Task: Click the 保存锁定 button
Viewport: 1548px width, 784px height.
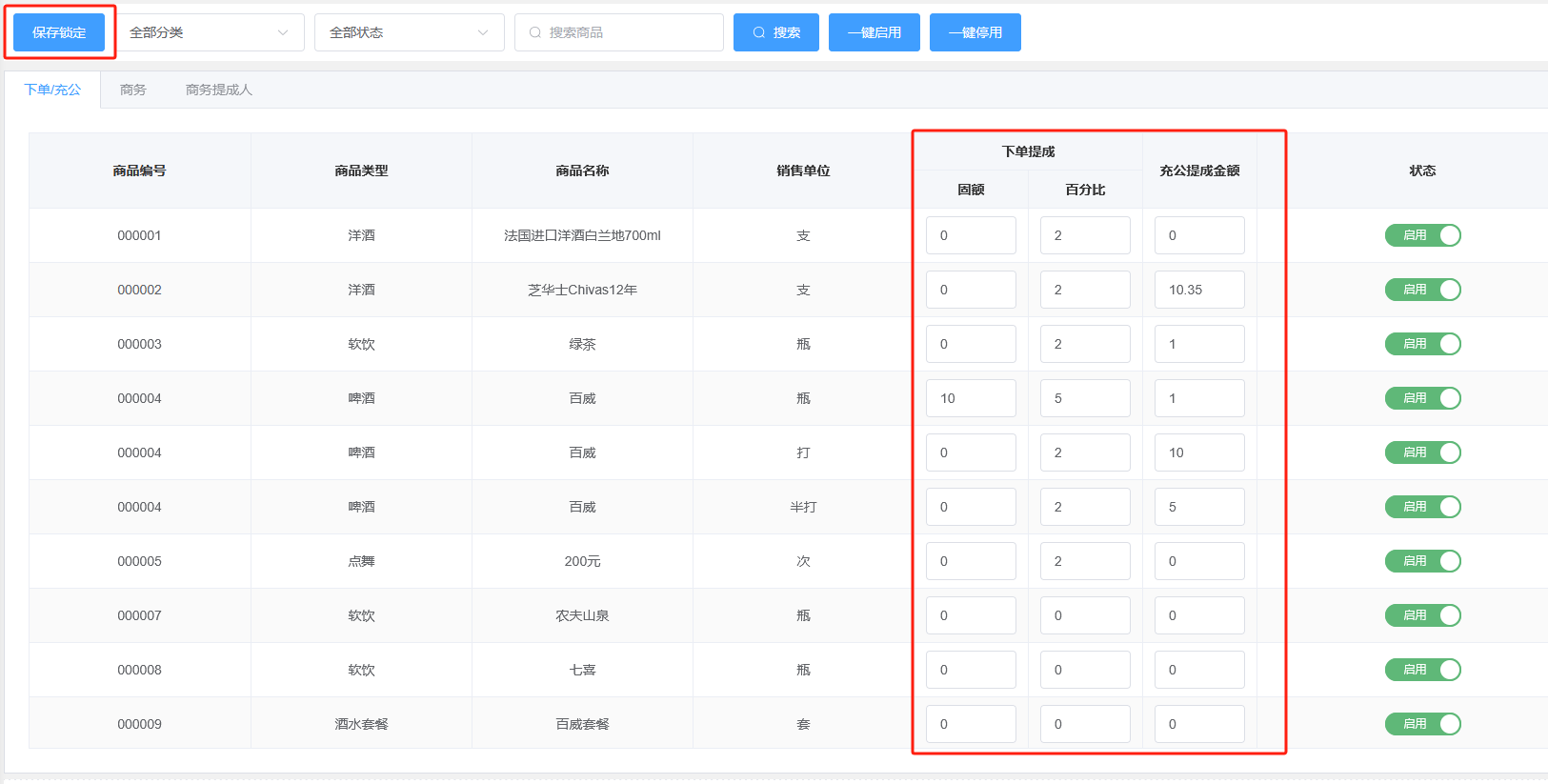Action: point(59,32)
